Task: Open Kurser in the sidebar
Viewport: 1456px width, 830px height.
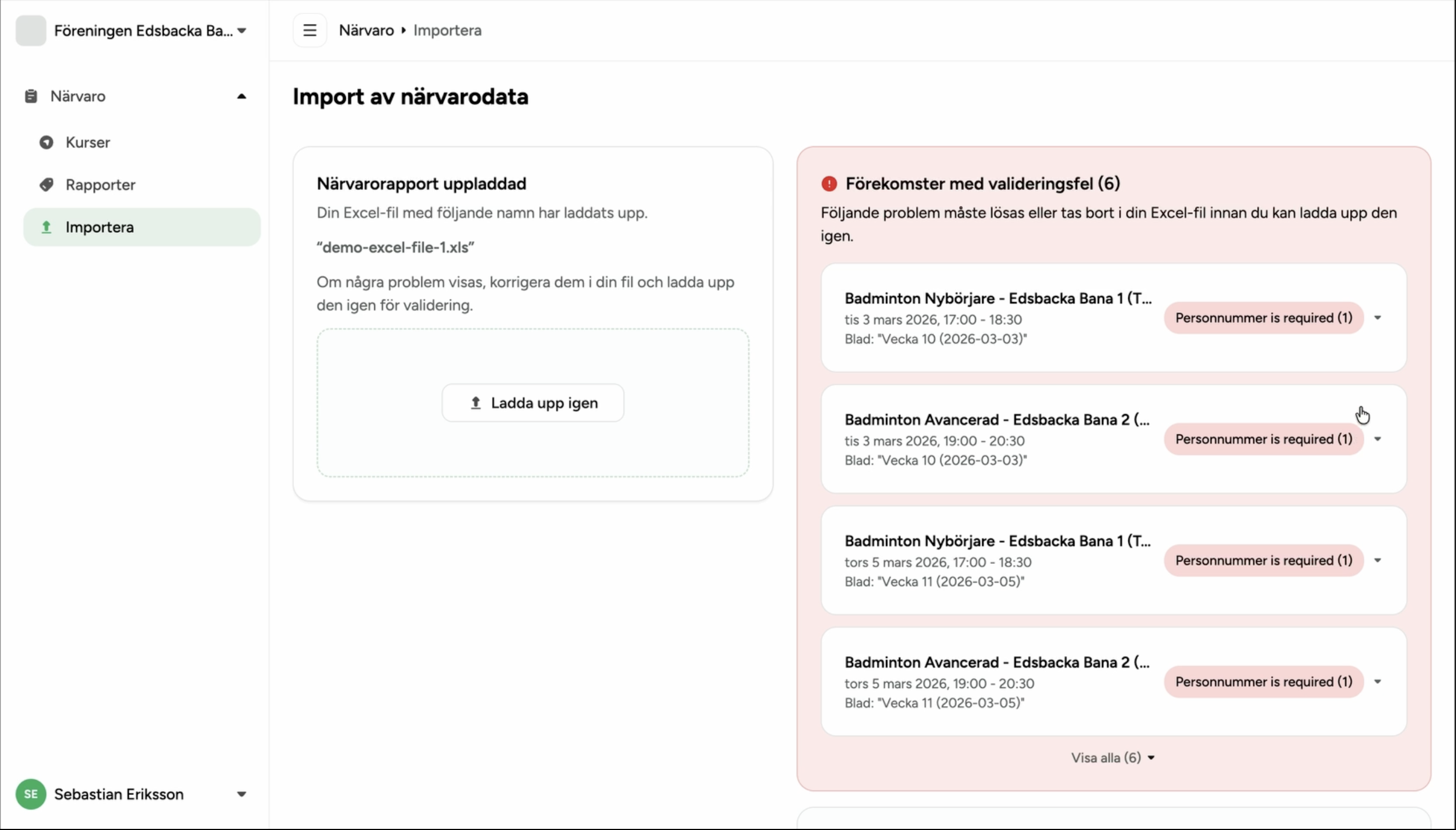Action: (142, 143)
